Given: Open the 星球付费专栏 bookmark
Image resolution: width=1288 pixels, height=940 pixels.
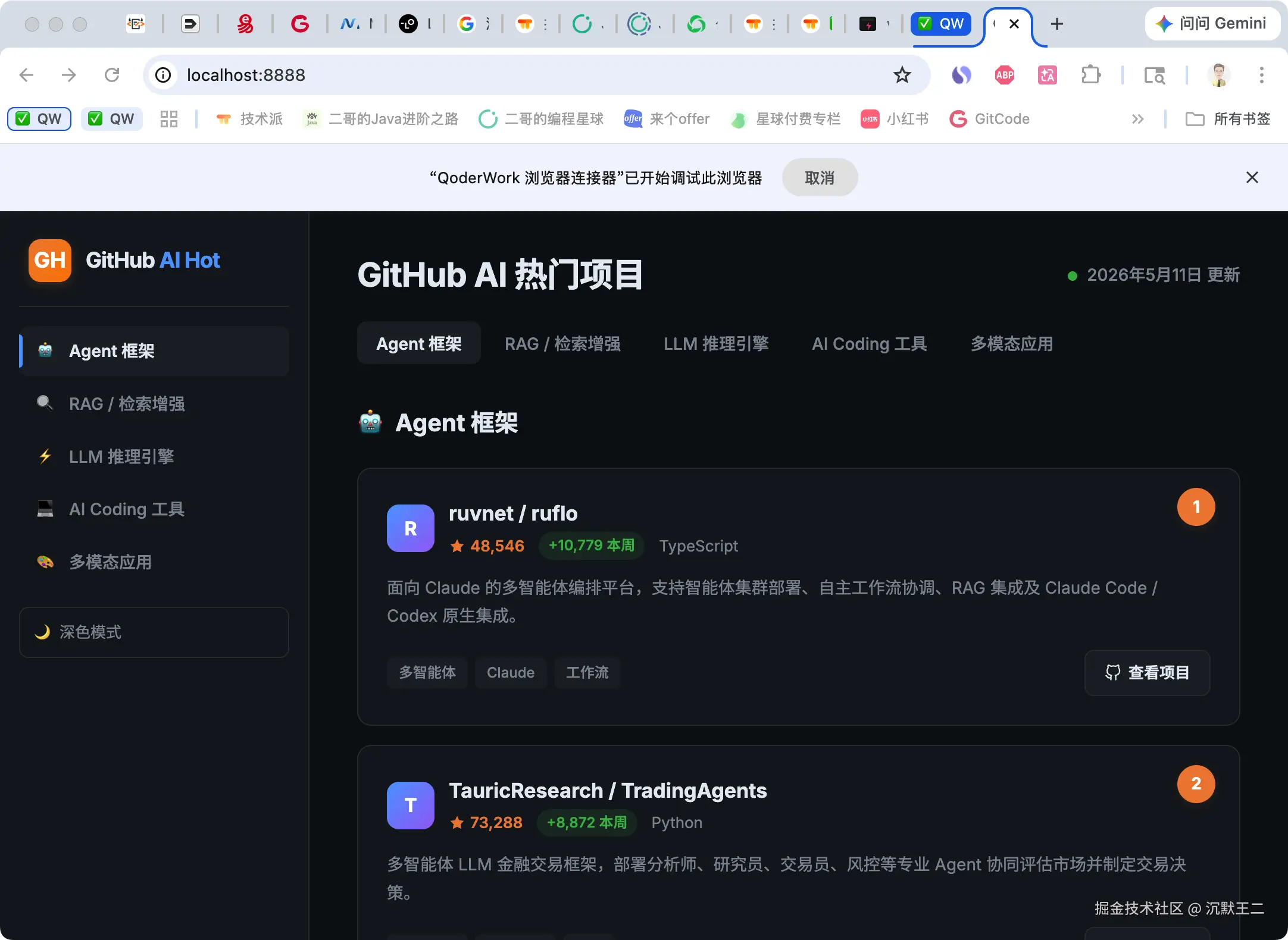Looking at the screenshot, I should point(786,119).
